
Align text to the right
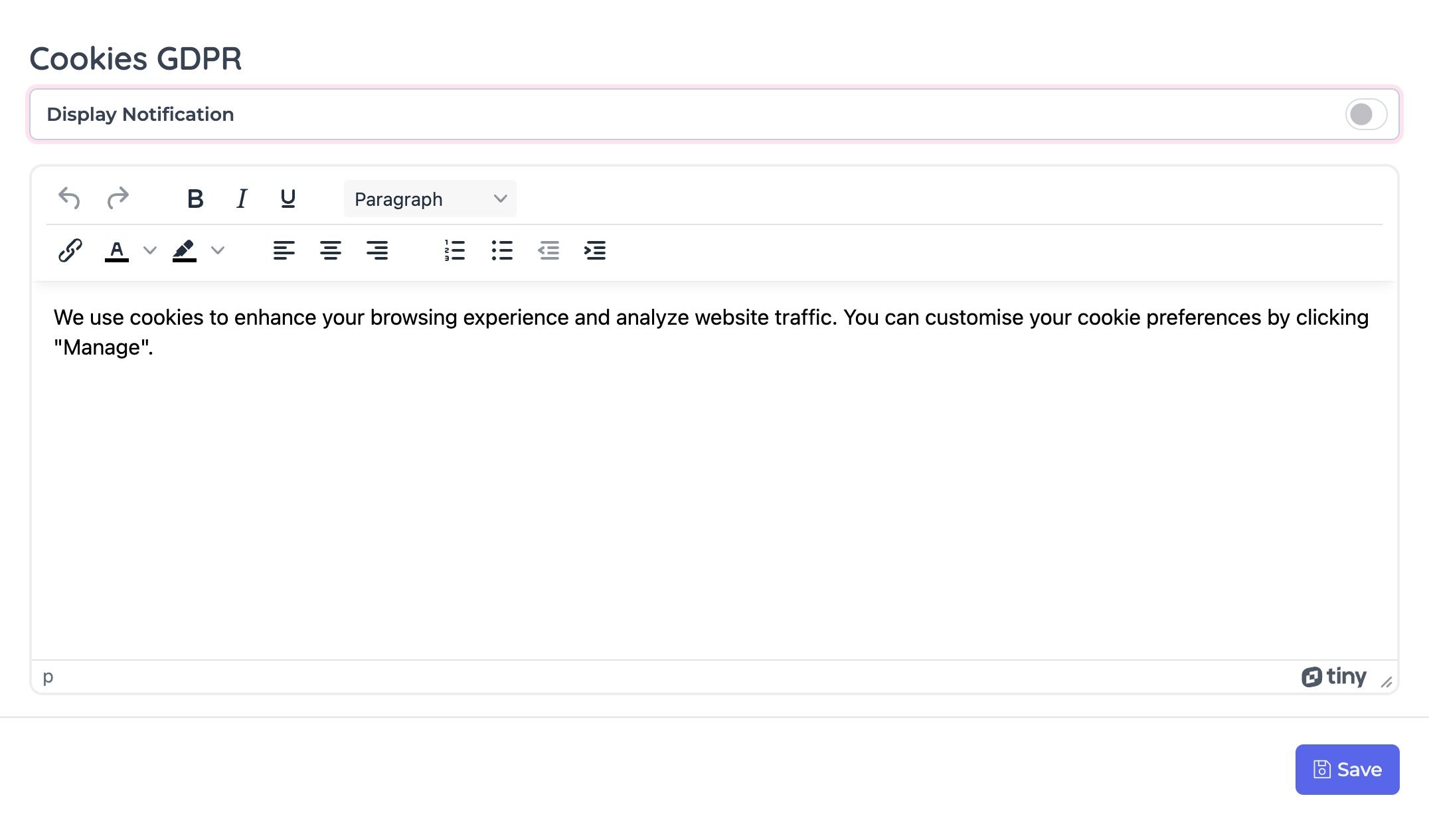[x=377, y=250]
